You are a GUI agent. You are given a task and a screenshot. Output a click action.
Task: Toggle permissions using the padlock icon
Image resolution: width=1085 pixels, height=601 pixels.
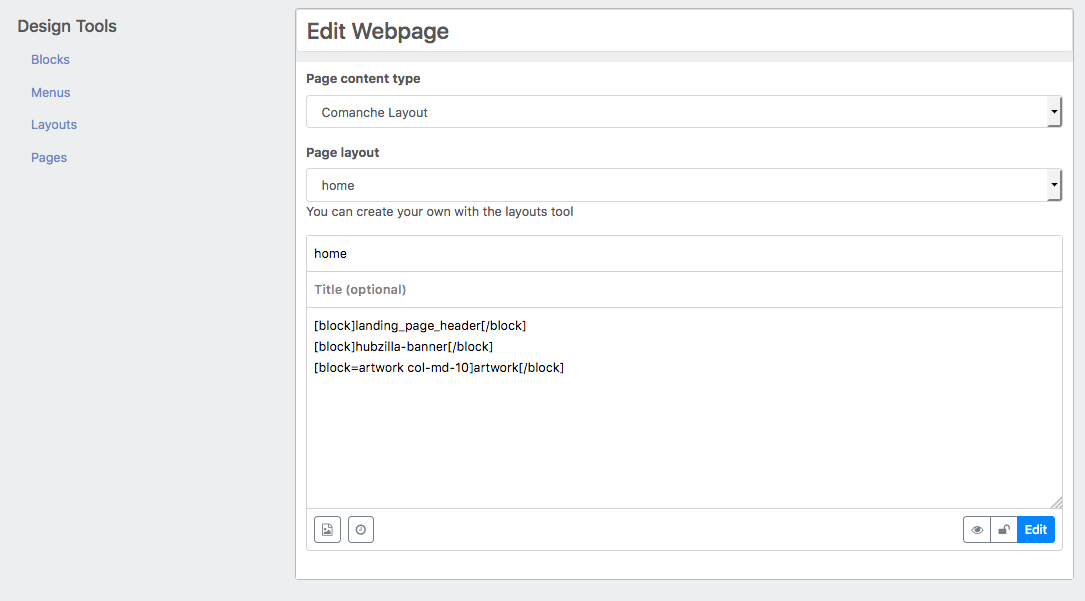click(x=1004, y=529)
